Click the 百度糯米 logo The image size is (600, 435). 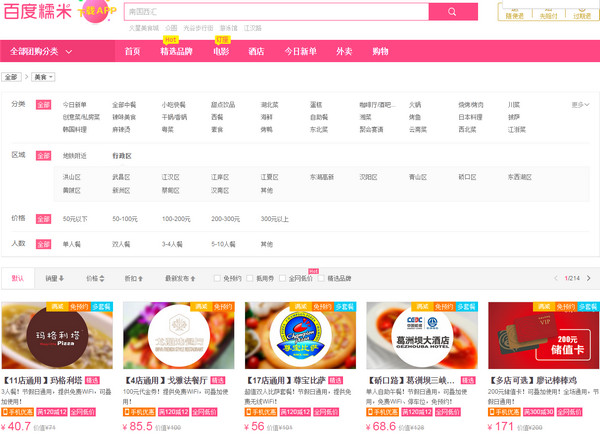(x=38, y=11)
